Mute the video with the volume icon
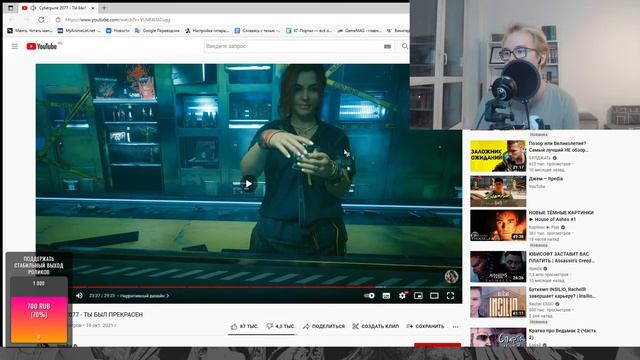The height and width of the screenshot is (360, 640). tap(79, 296)
